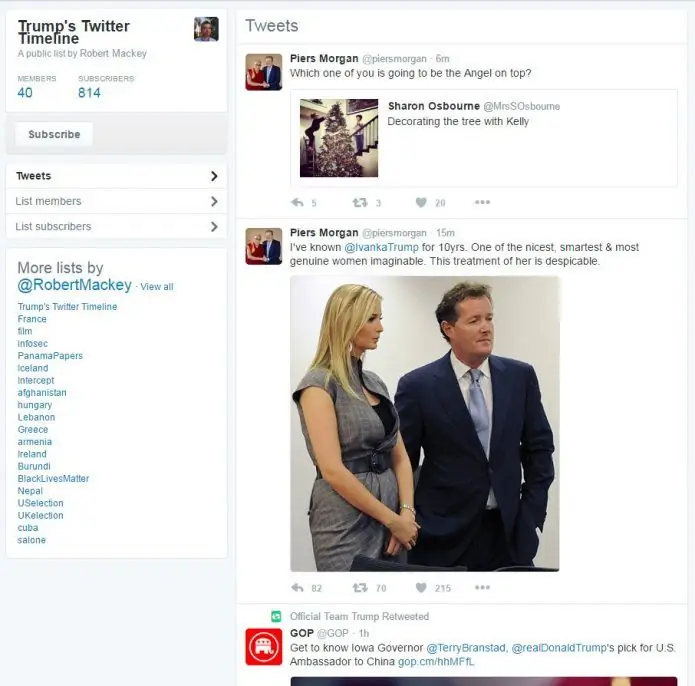695x686 pixels.
Task: Like the Ivanka Trump tweet
Action: 421,588
